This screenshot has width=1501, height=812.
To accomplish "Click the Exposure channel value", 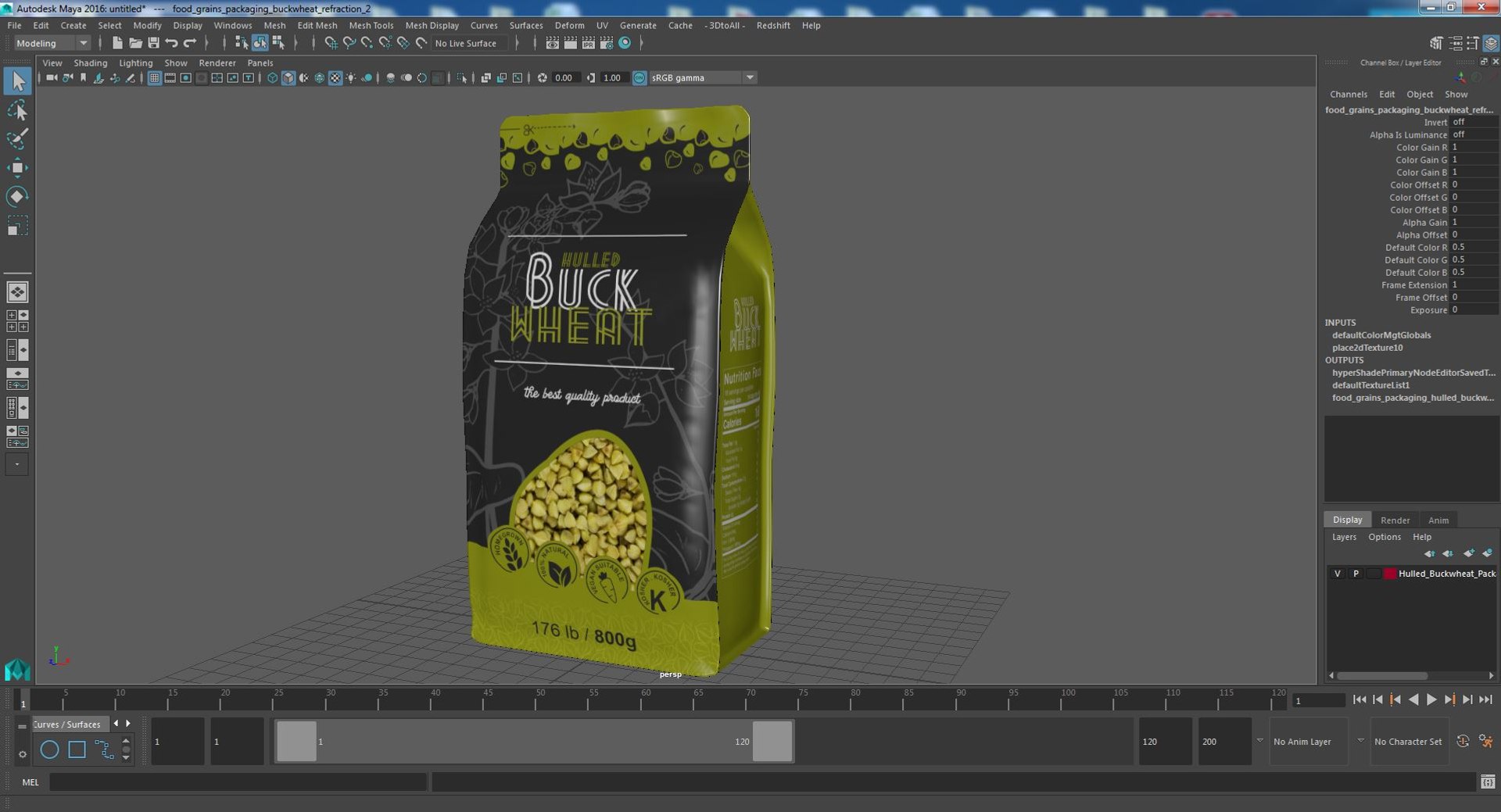I will point(1474,310).
